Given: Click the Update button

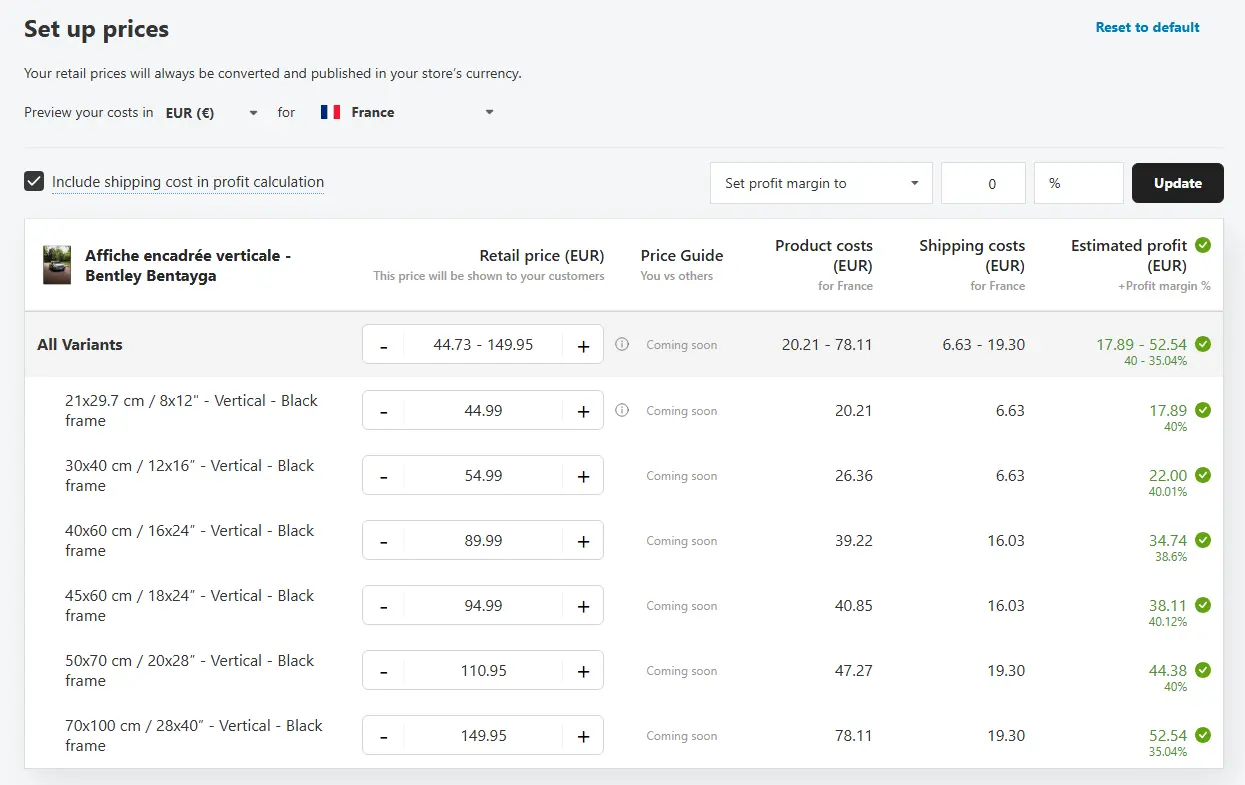Looking at the screenshot, I should click(x=1177, y=183).
